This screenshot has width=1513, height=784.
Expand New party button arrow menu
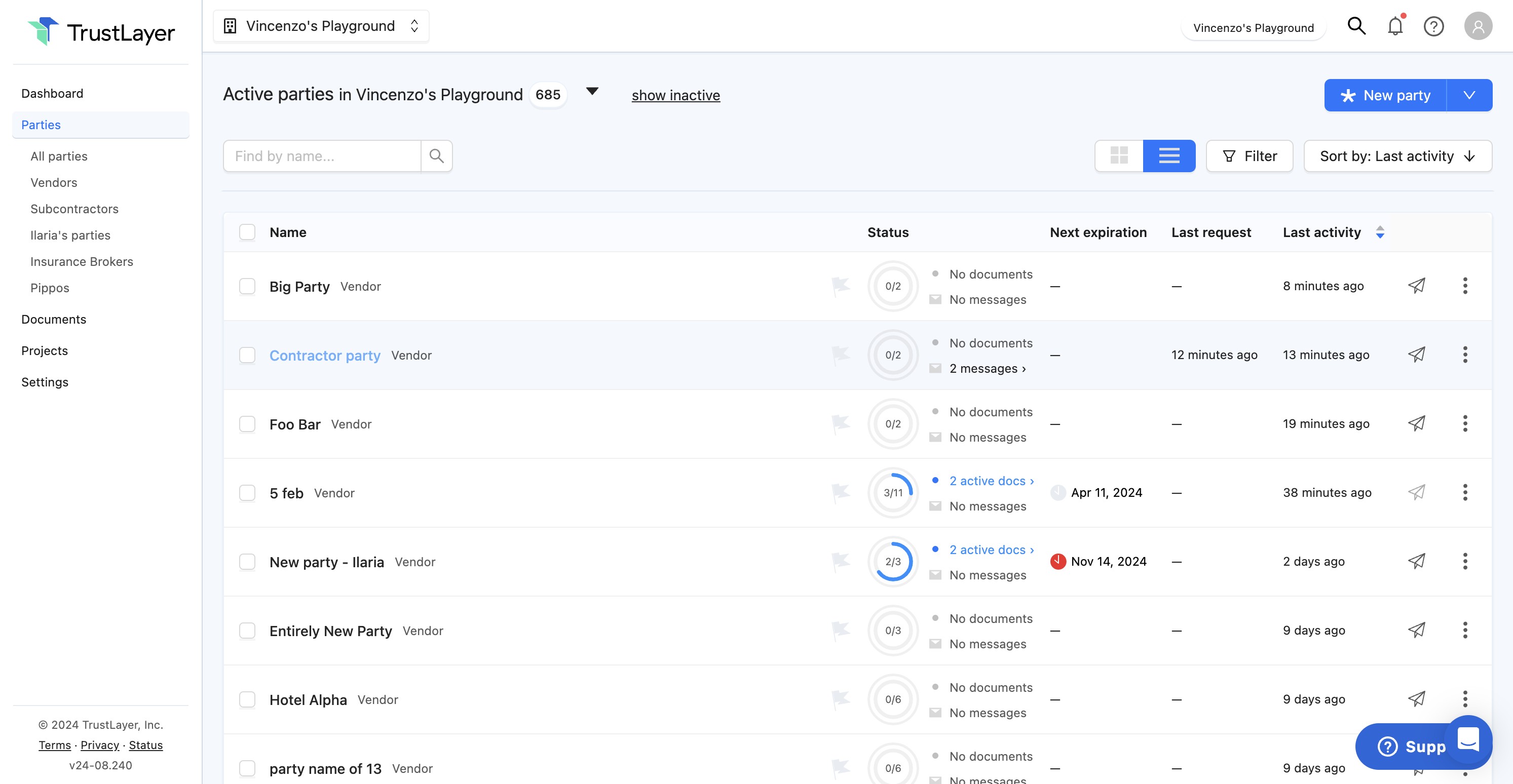[1469, 95]
